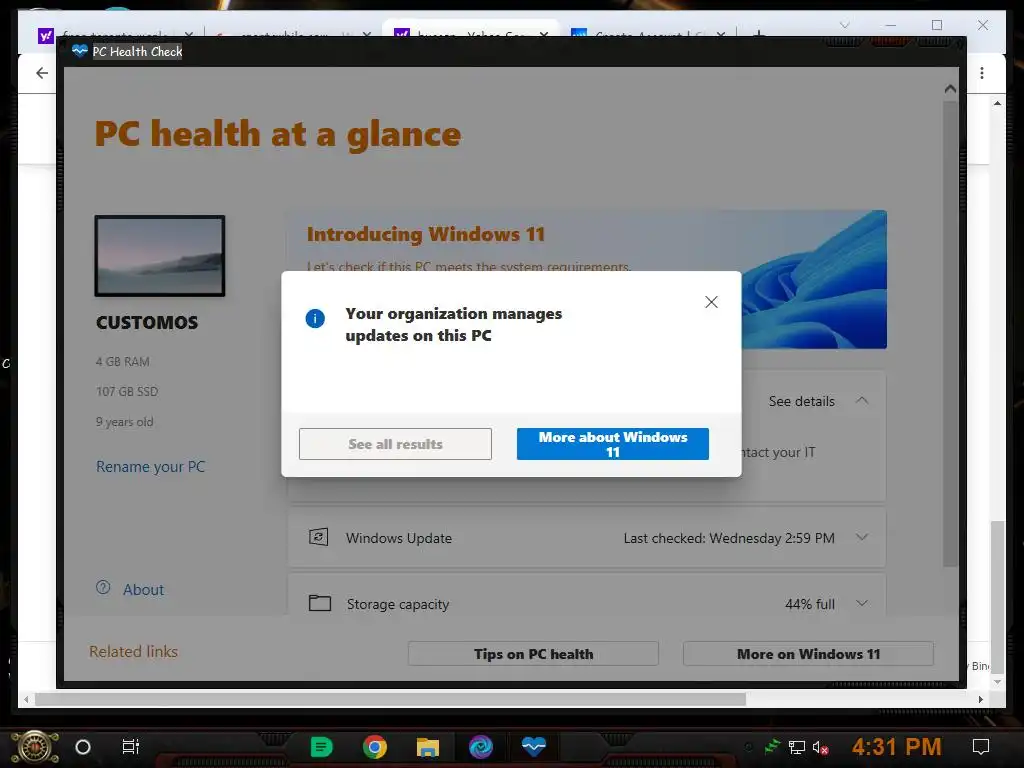Close the organization manages updates dialog
Image resolution: width=1024 pixels, height=768 pixels.
(x=711, y=302)
